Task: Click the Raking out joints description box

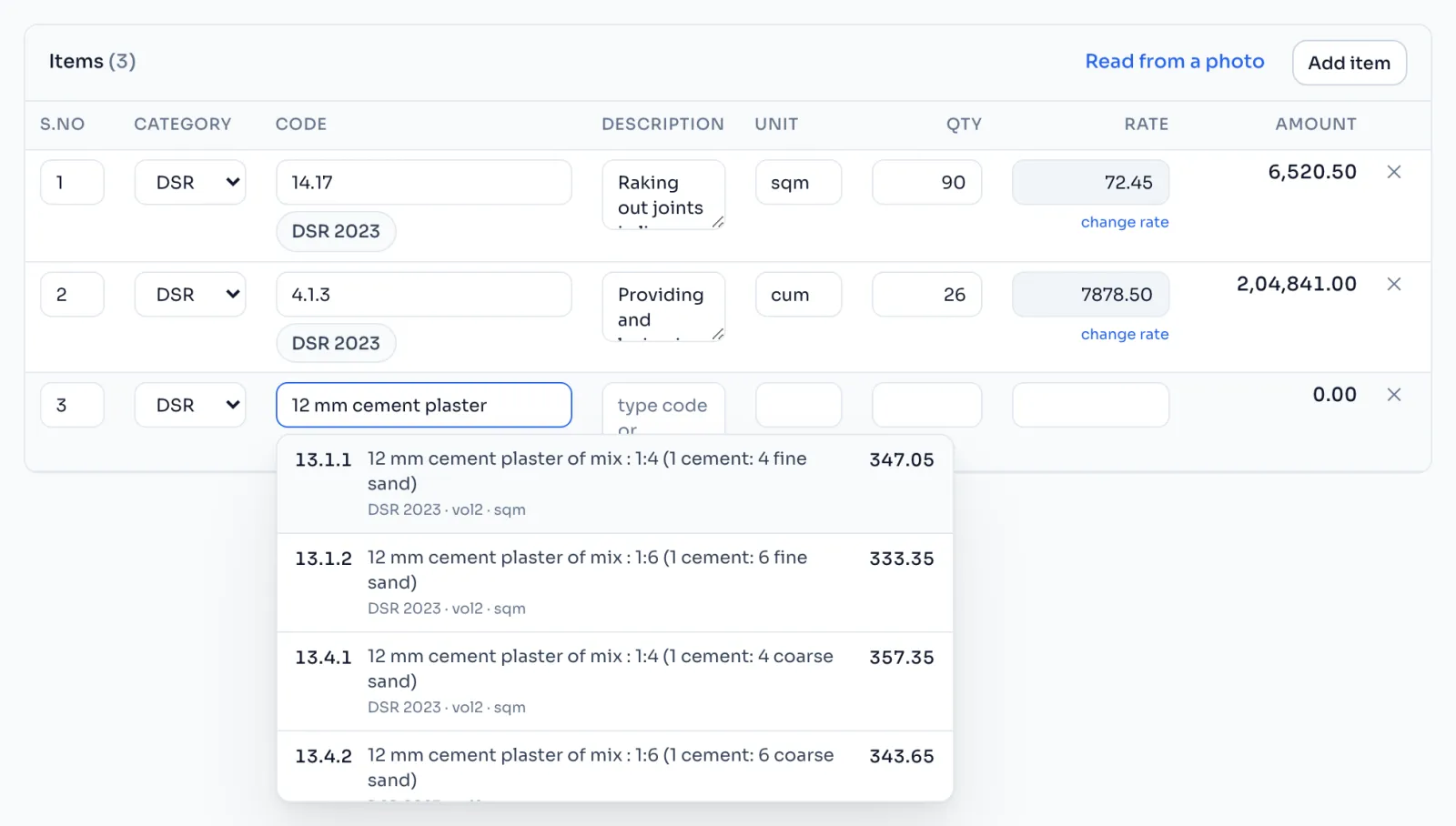Action: pyautogui.click(x=663, y=195)
